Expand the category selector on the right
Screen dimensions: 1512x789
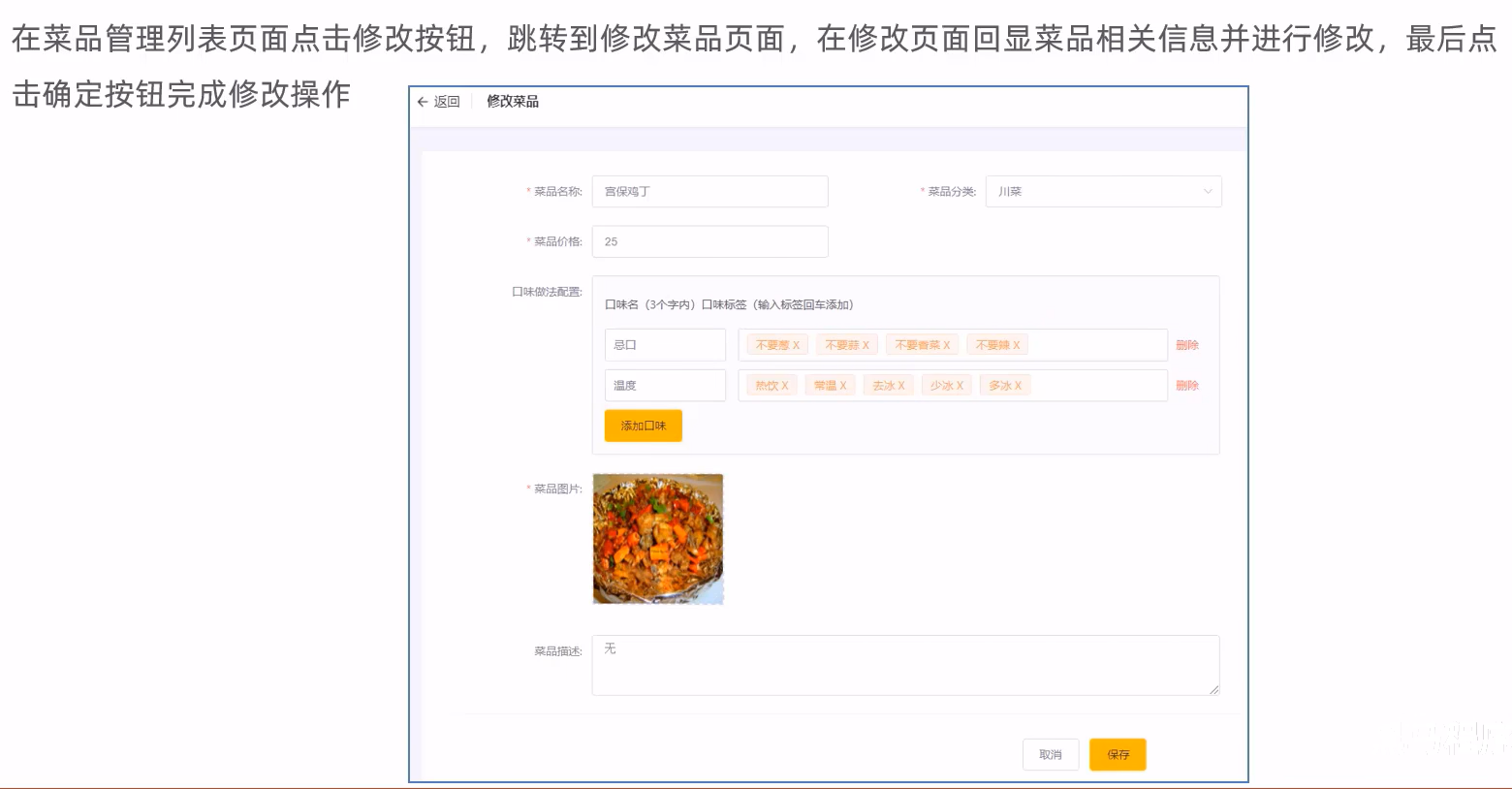point(1104,191)
